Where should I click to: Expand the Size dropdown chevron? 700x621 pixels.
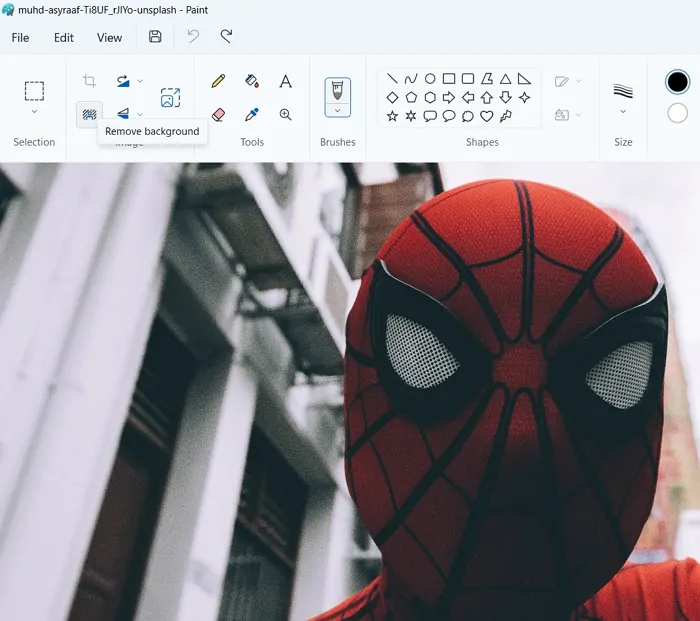pos(623,112)
